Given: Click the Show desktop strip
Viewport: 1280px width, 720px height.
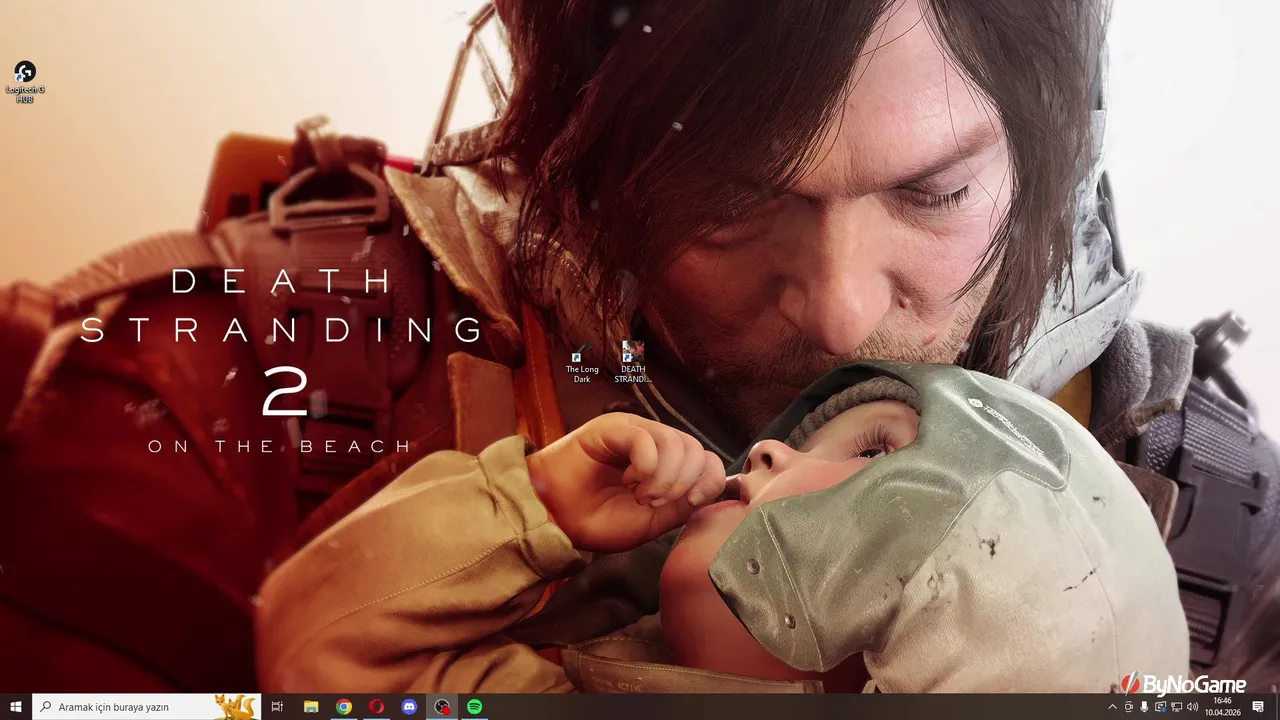Looking at the screenshot, I should click(1277, 707).
